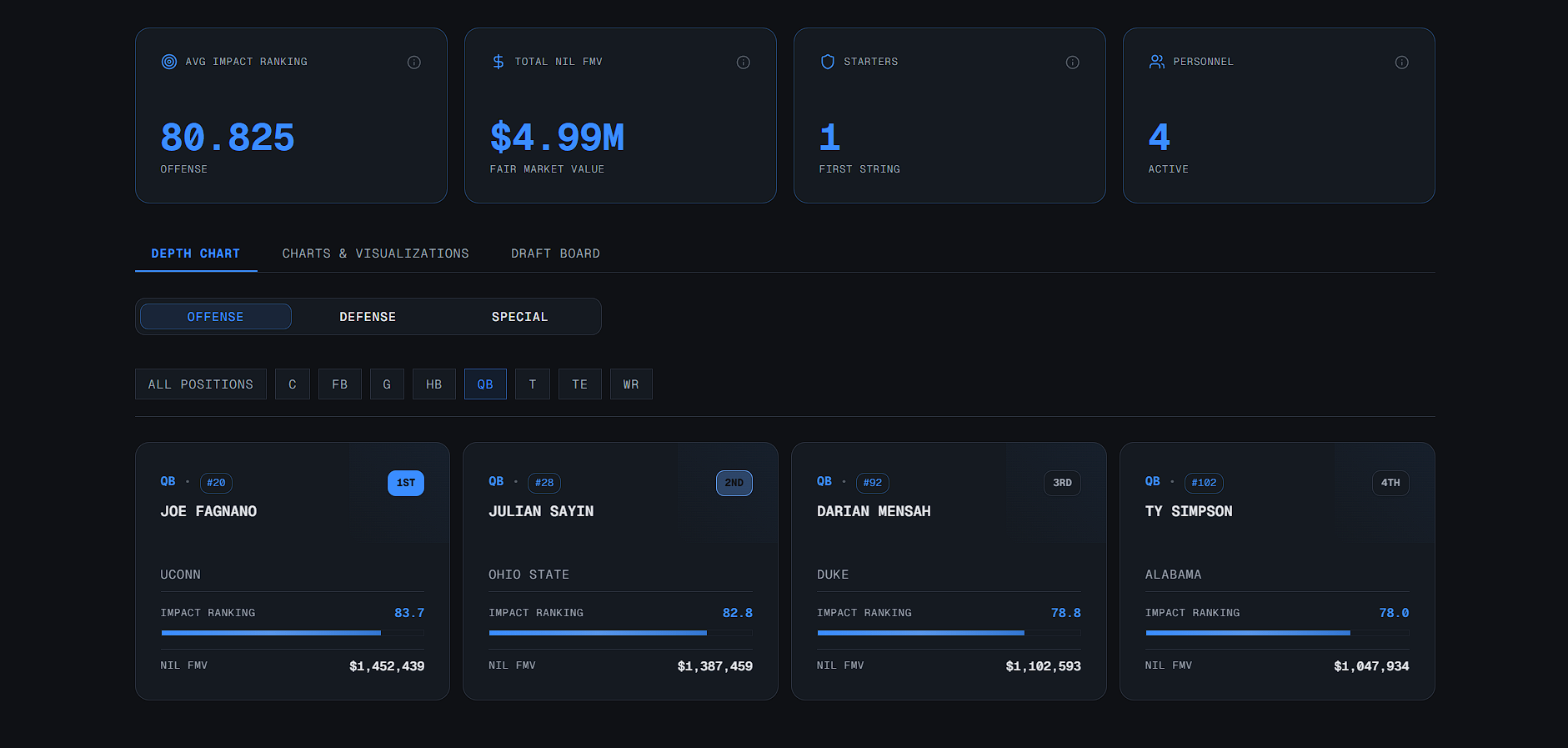Click info icon on Total NIL FMV card
This screenshot has height=748, width=1568.
click(743, 63)
